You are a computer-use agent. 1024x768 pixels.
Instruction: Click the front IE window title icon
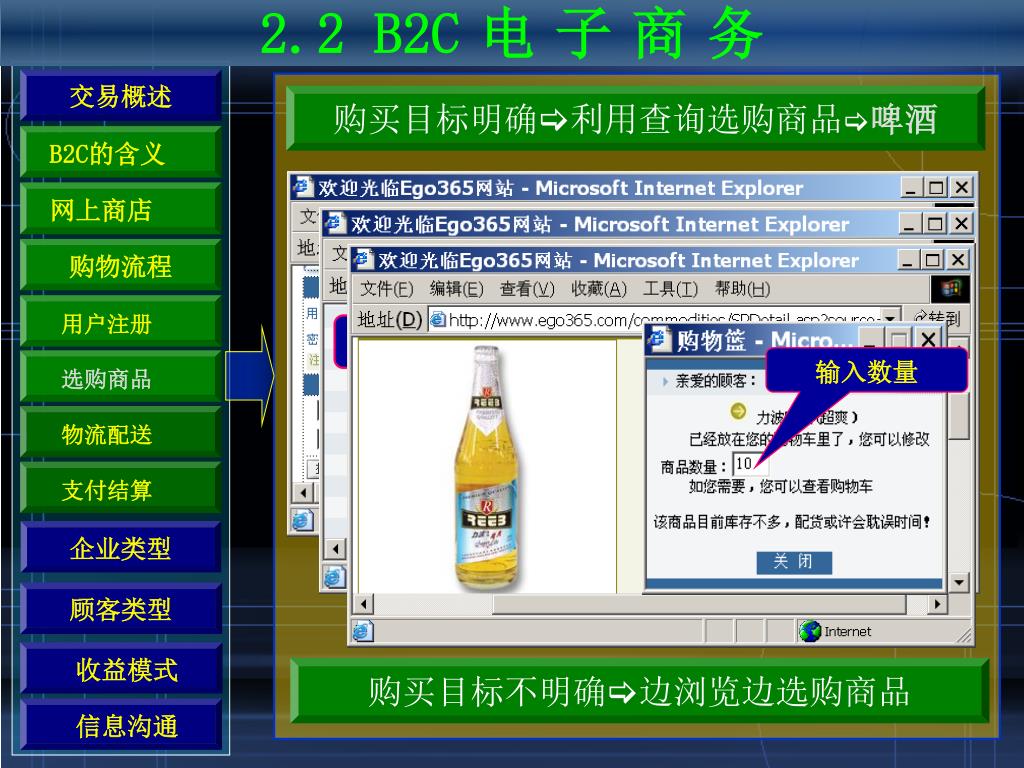coord(362,260)
